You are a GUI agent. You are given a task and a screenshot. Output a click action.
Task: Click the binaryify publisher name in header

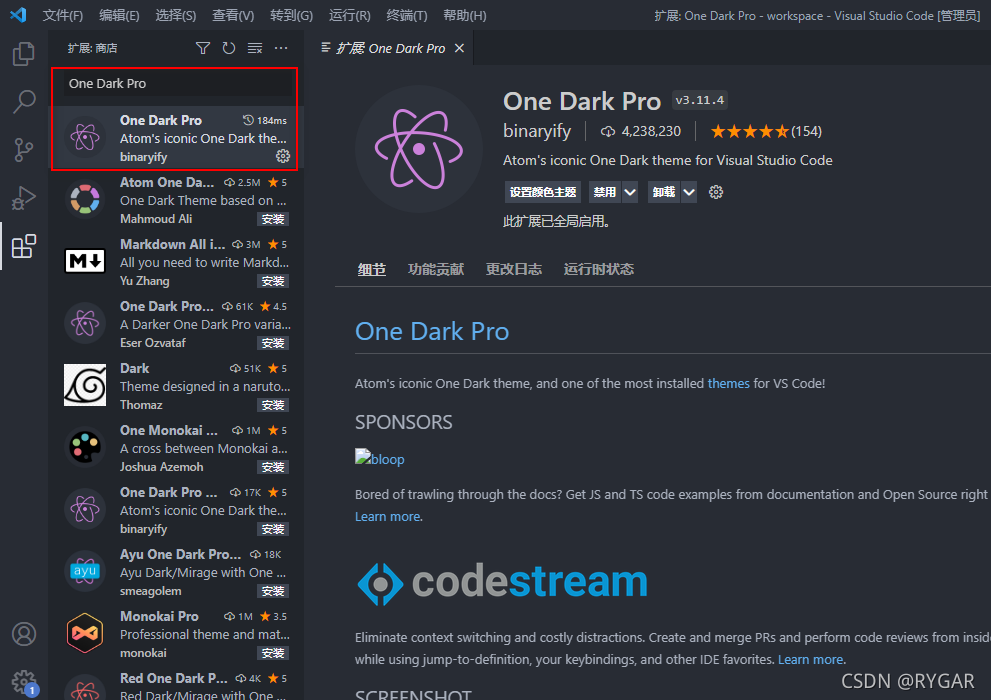[537, 131]
